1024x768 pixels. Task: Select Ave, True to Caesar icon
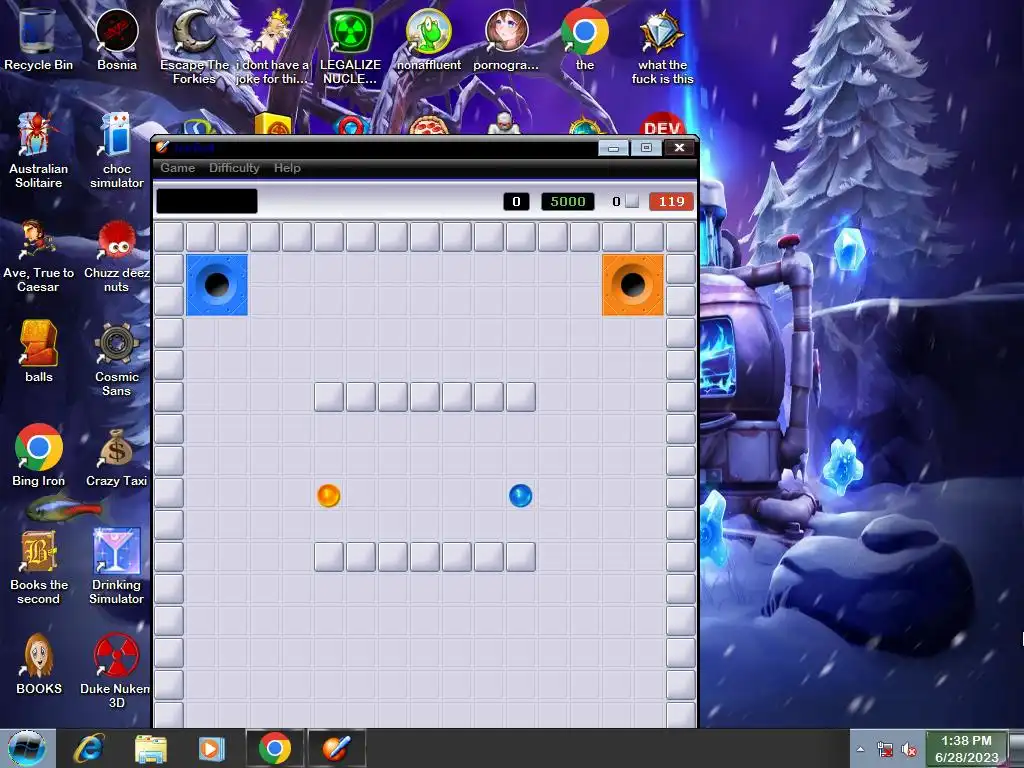point(39,255)
